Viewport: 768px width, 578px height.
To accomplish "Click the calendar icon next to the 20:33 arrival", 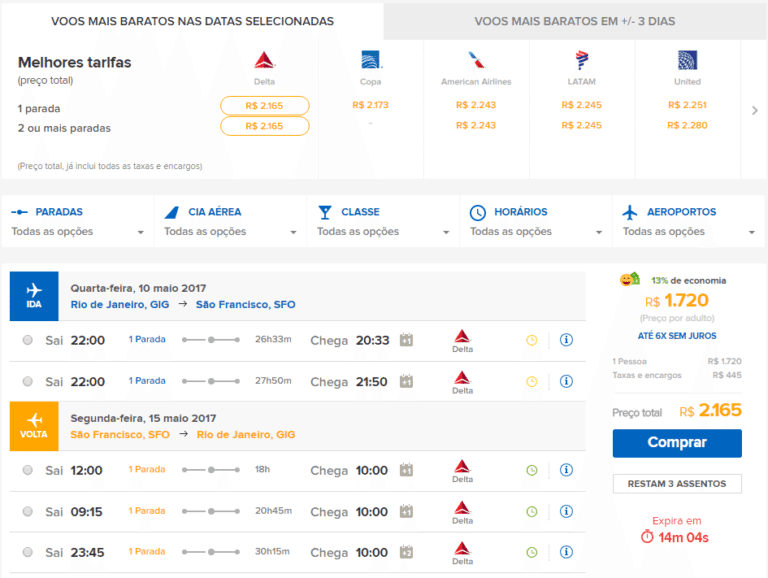I will (x=407, y=340).
